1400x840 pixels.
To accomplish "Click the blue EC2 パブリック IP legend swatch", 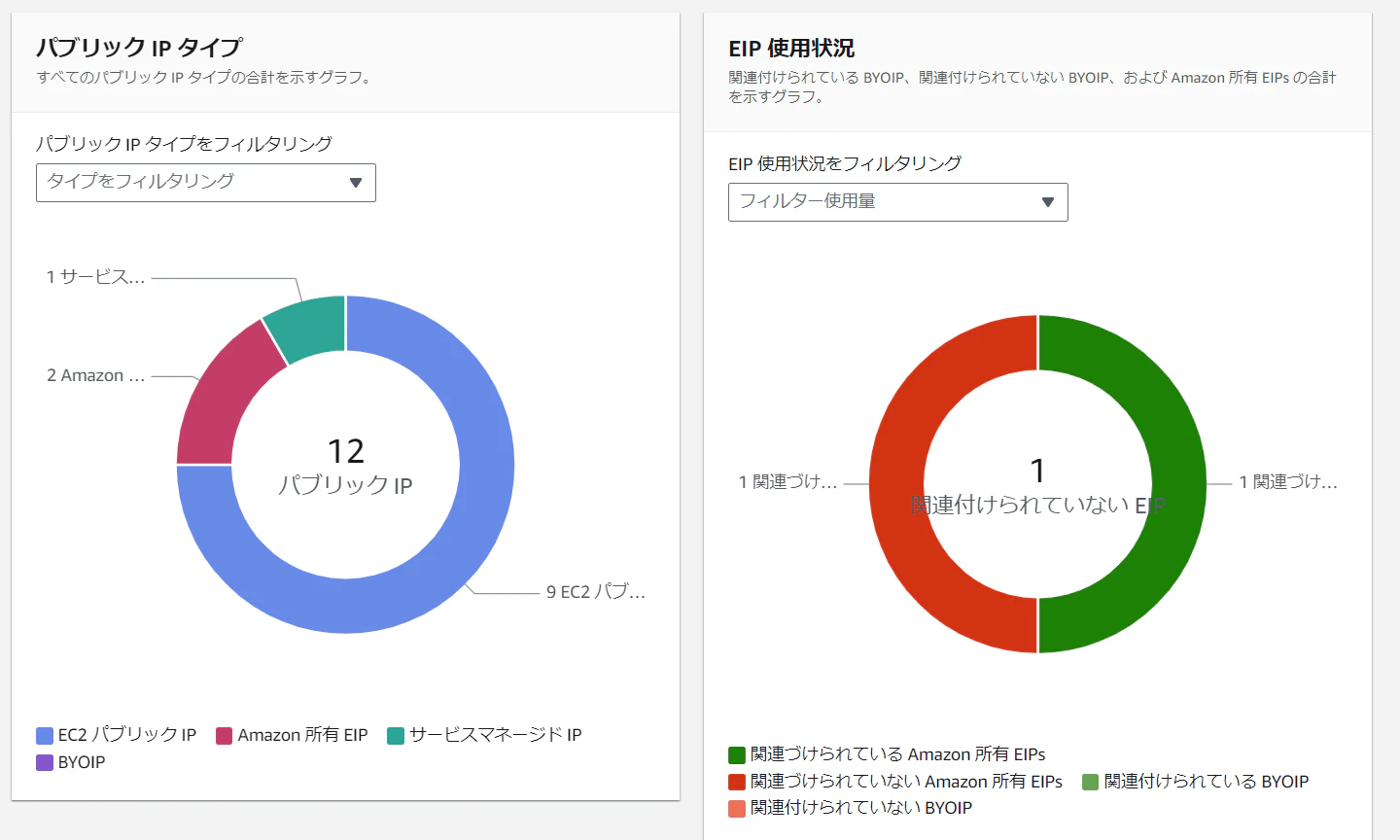I will (45, 736).
